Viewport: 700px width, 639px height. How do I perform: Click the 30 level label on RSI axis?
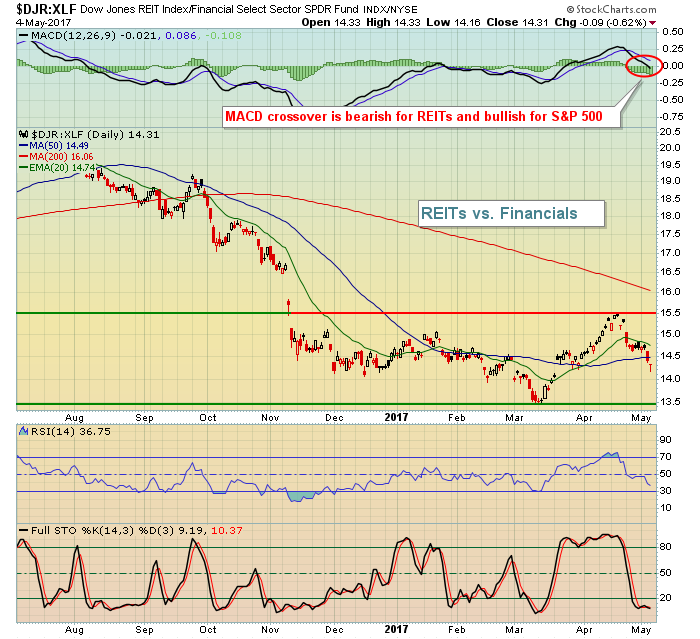(666, 491)
